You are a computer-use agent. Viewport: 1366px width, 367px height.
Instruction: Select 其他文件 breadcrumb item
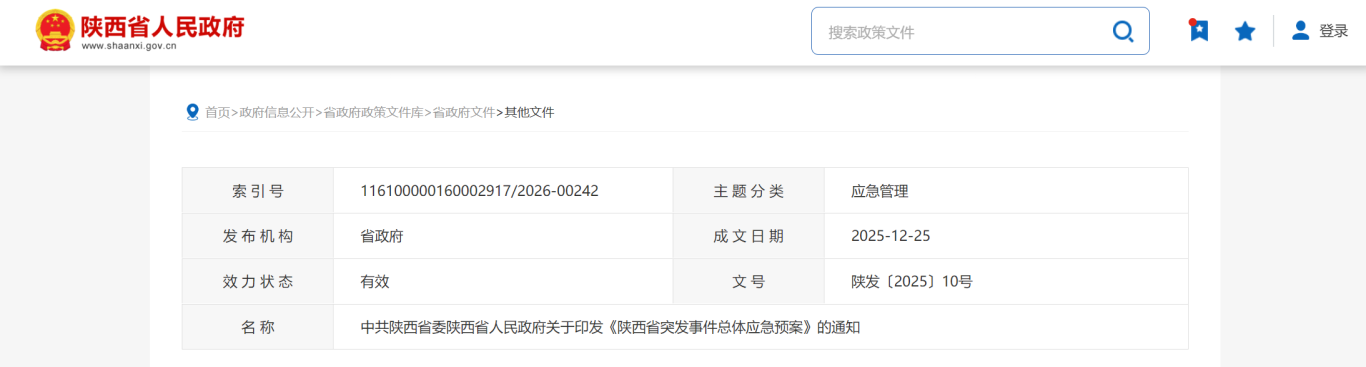[x=529, y=113]
